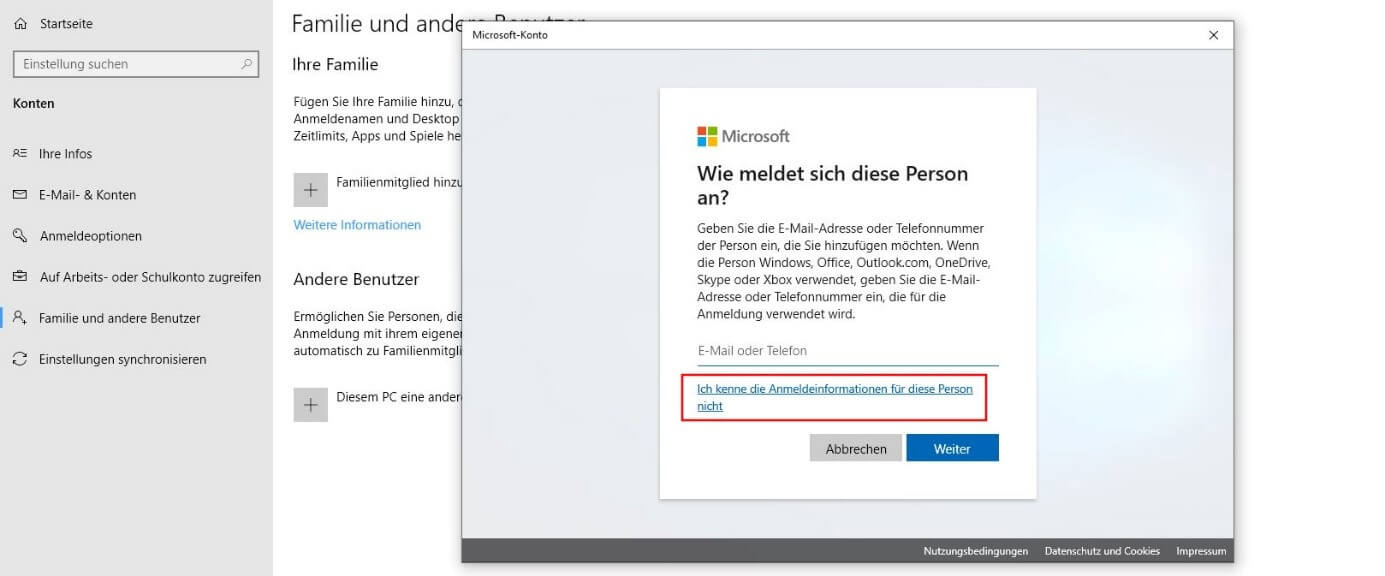Open Datenschutz und Cookies footer link
The width and height of the screenshot is (1385, 576).
(x=1102, y=551)
